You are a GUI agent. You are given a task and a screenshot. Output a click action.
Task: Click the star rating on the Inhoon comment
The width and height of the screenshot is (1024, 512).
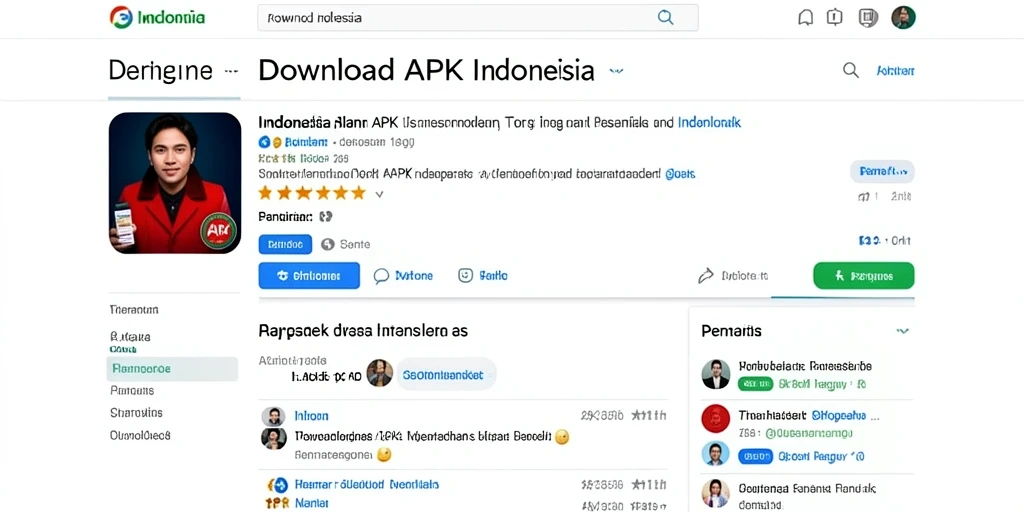tap(648, 415)
